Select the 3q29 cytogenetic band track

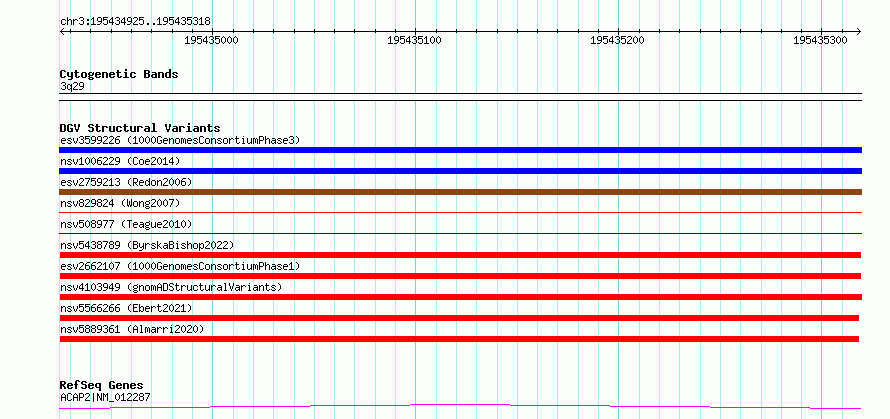tap(460, 97)
